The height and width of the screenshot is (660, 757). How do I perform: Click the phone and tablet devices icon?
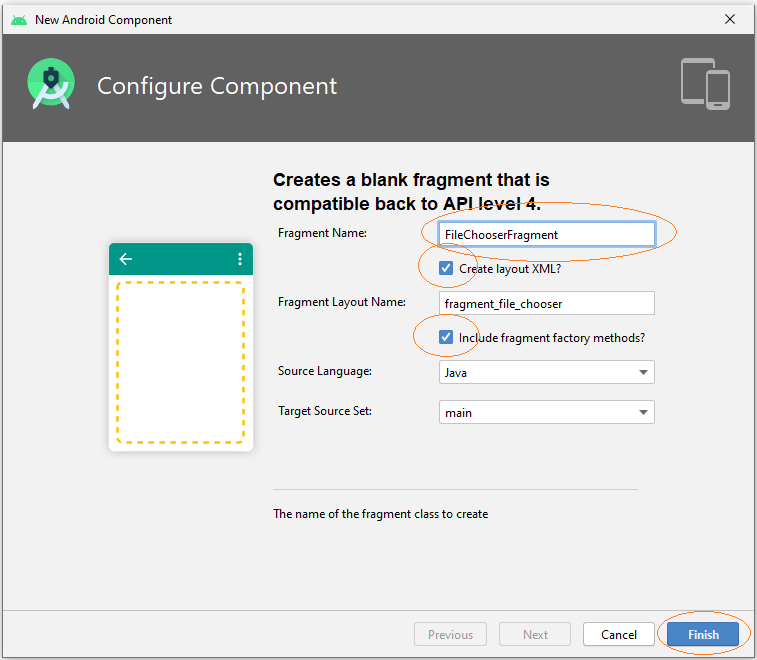(705, 84)
